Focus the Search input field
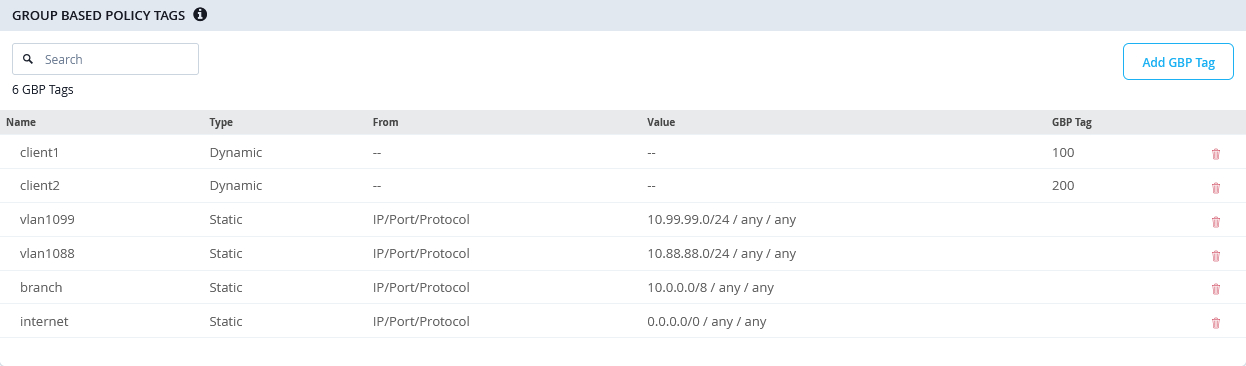This screenshot has height=366, width=1246. 105,59
